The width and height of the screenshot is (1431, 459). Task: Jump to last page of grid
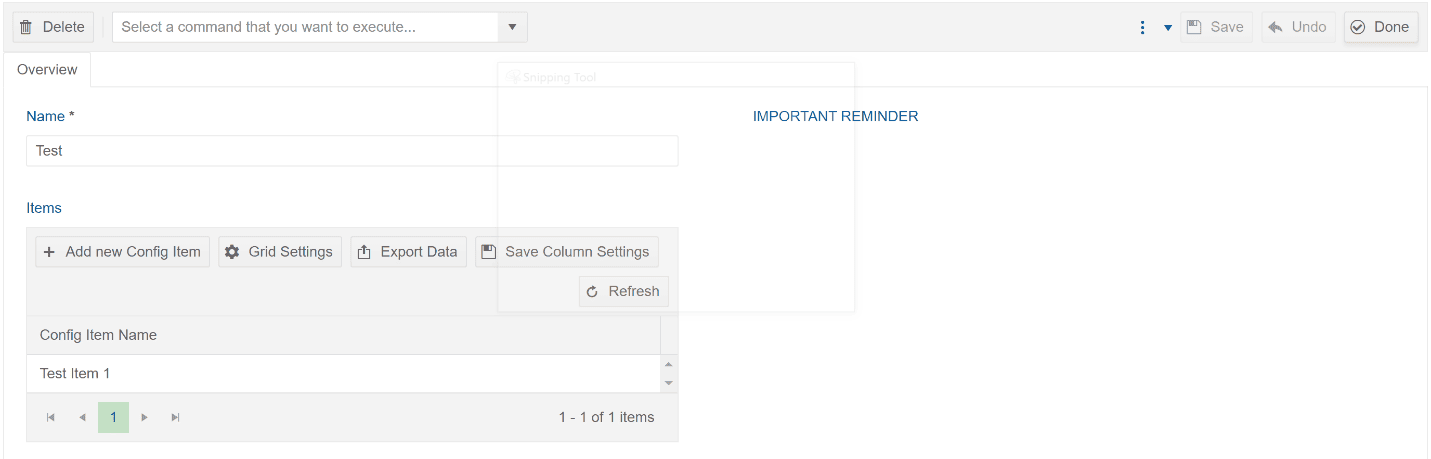tap(176, 417)
